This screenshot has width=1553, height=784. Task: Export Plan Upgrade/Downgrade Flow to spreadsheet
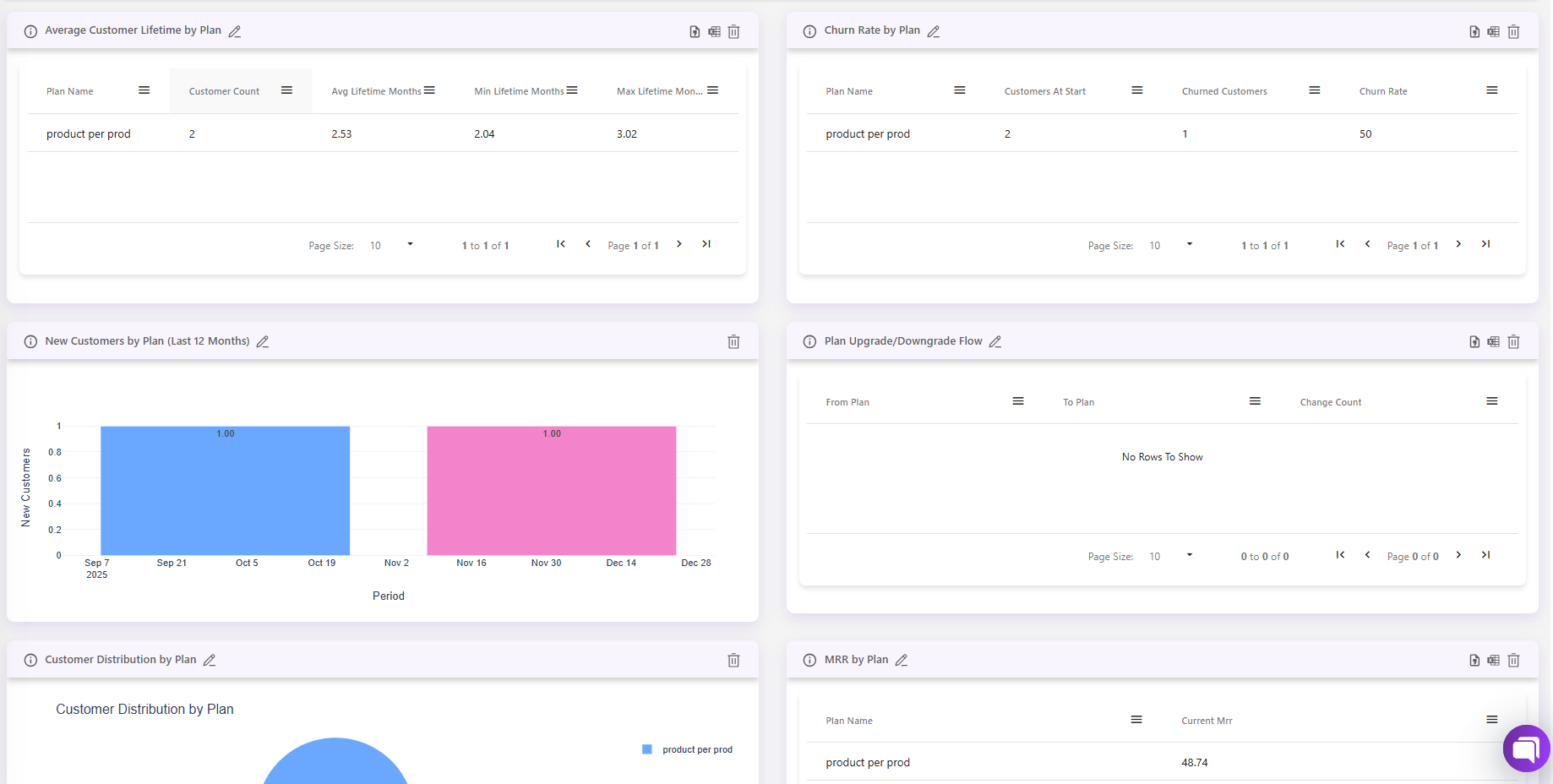(1494, 341)
